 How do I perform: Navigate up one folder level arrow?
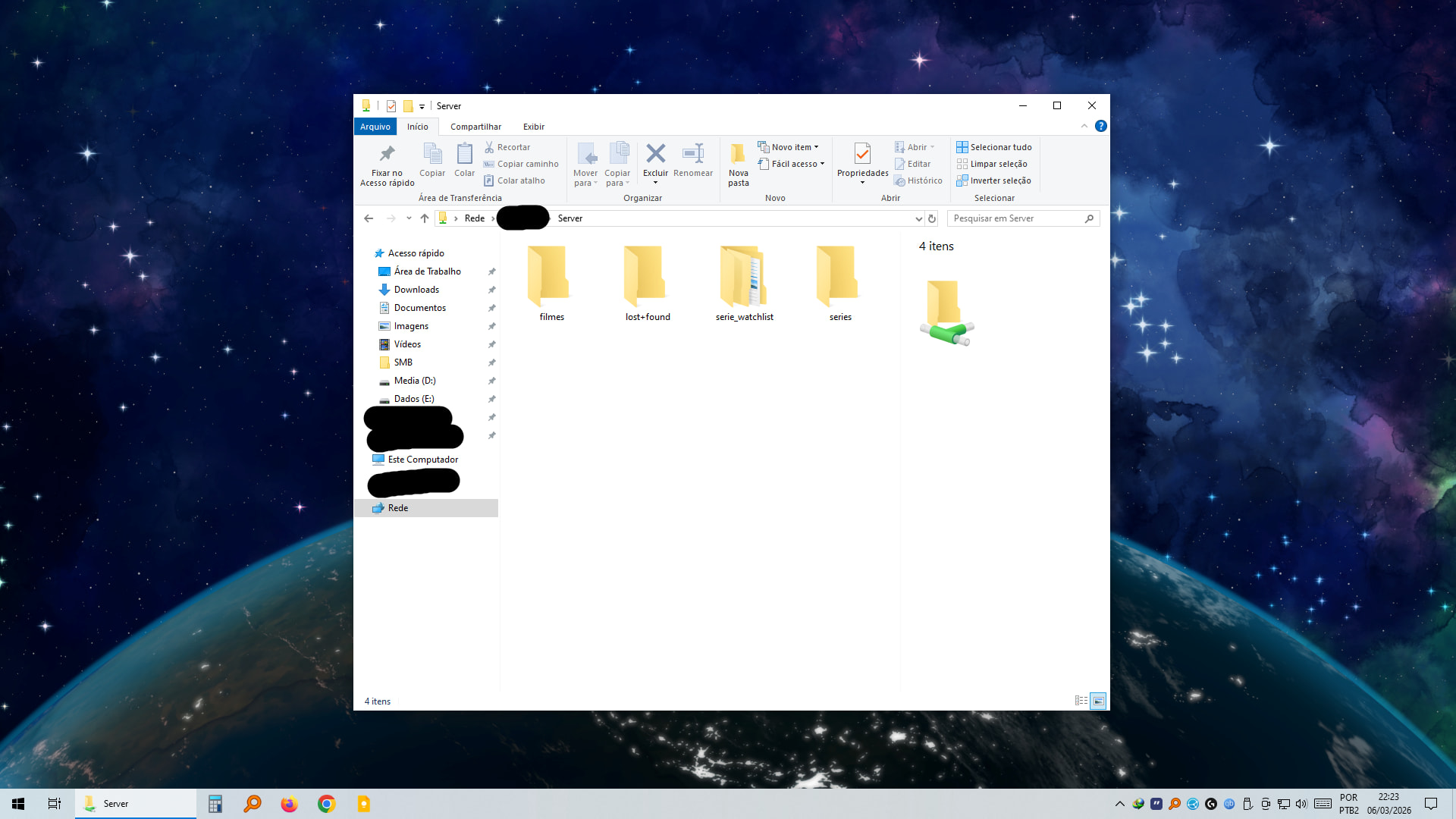tap(425, 218)
